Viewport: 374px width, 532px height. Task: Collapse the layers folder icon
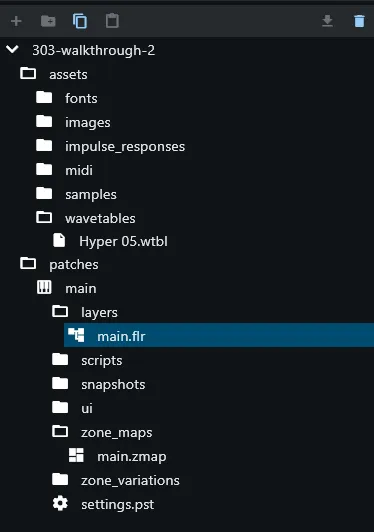60,311
